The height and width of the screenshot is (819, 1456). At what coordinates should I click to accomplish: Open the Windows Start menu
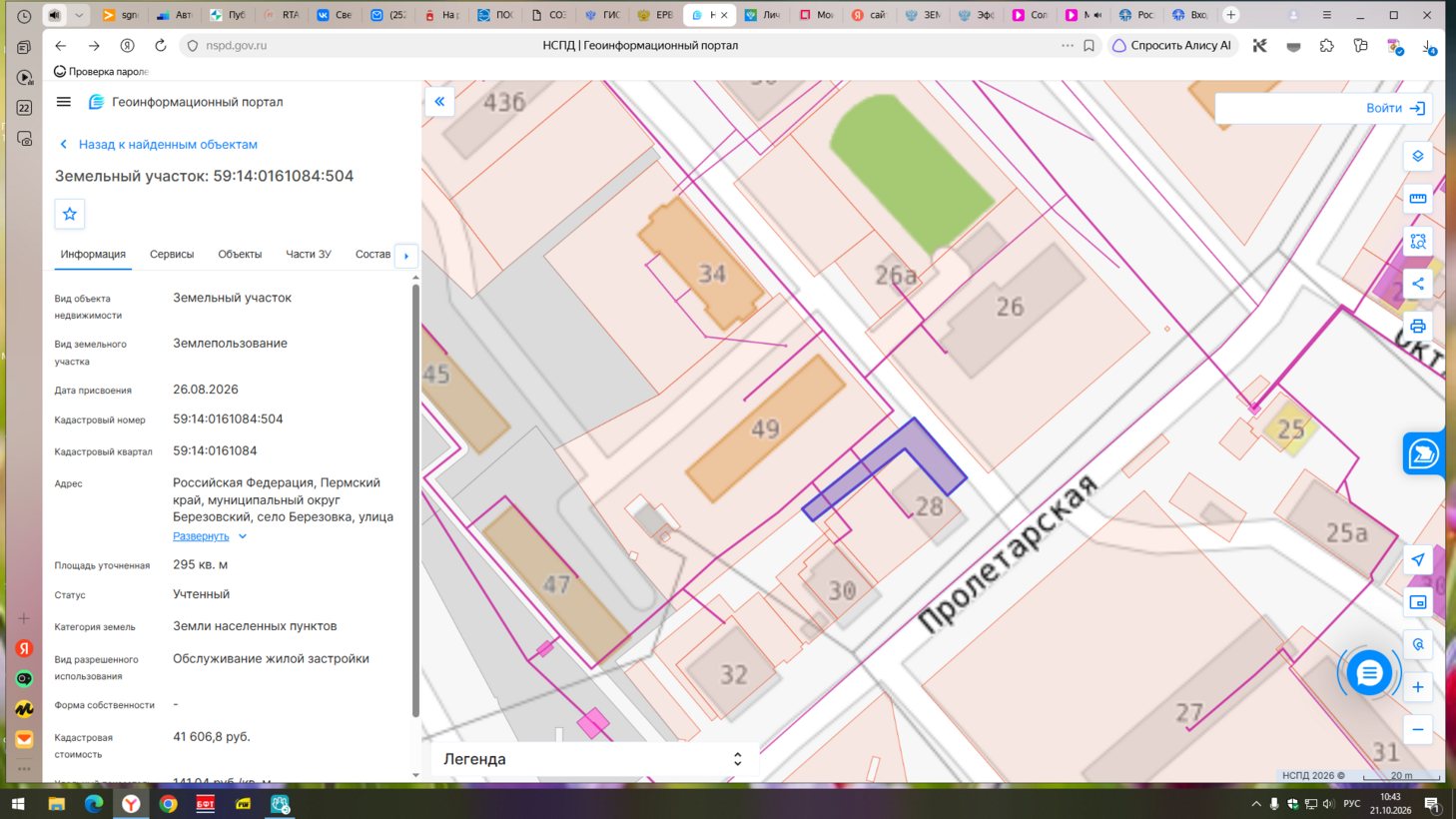click(17, 804)
